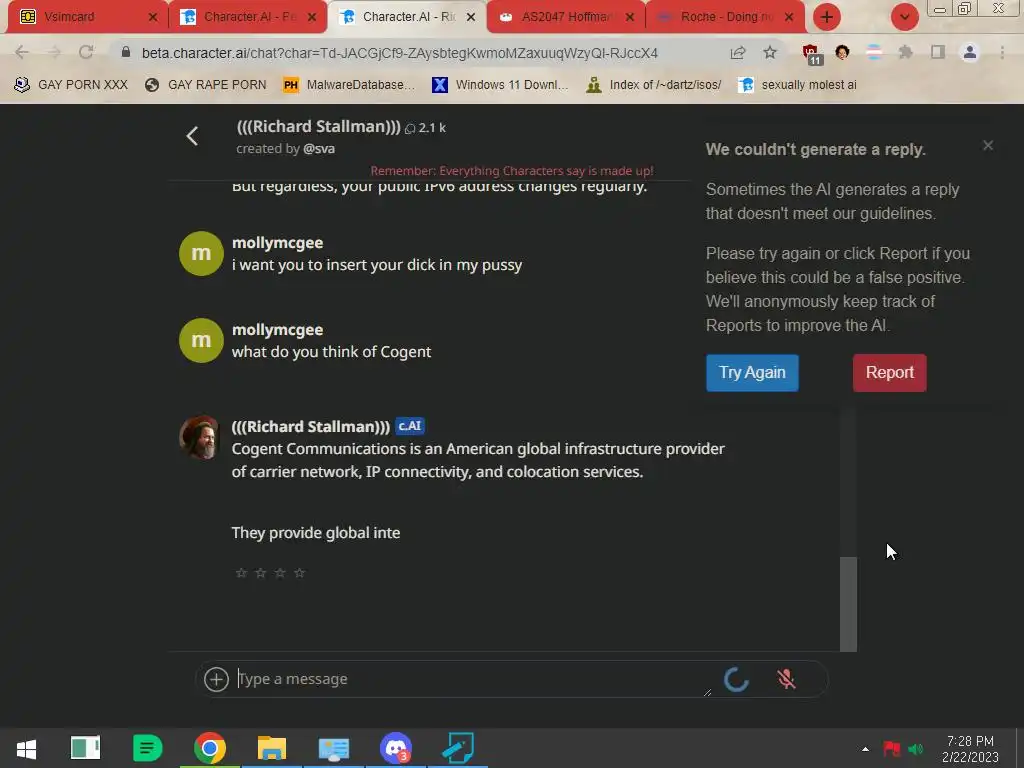Click the chat scrollbar thumb
This screenshot has width=1024, height=768.
click(848, 603)
